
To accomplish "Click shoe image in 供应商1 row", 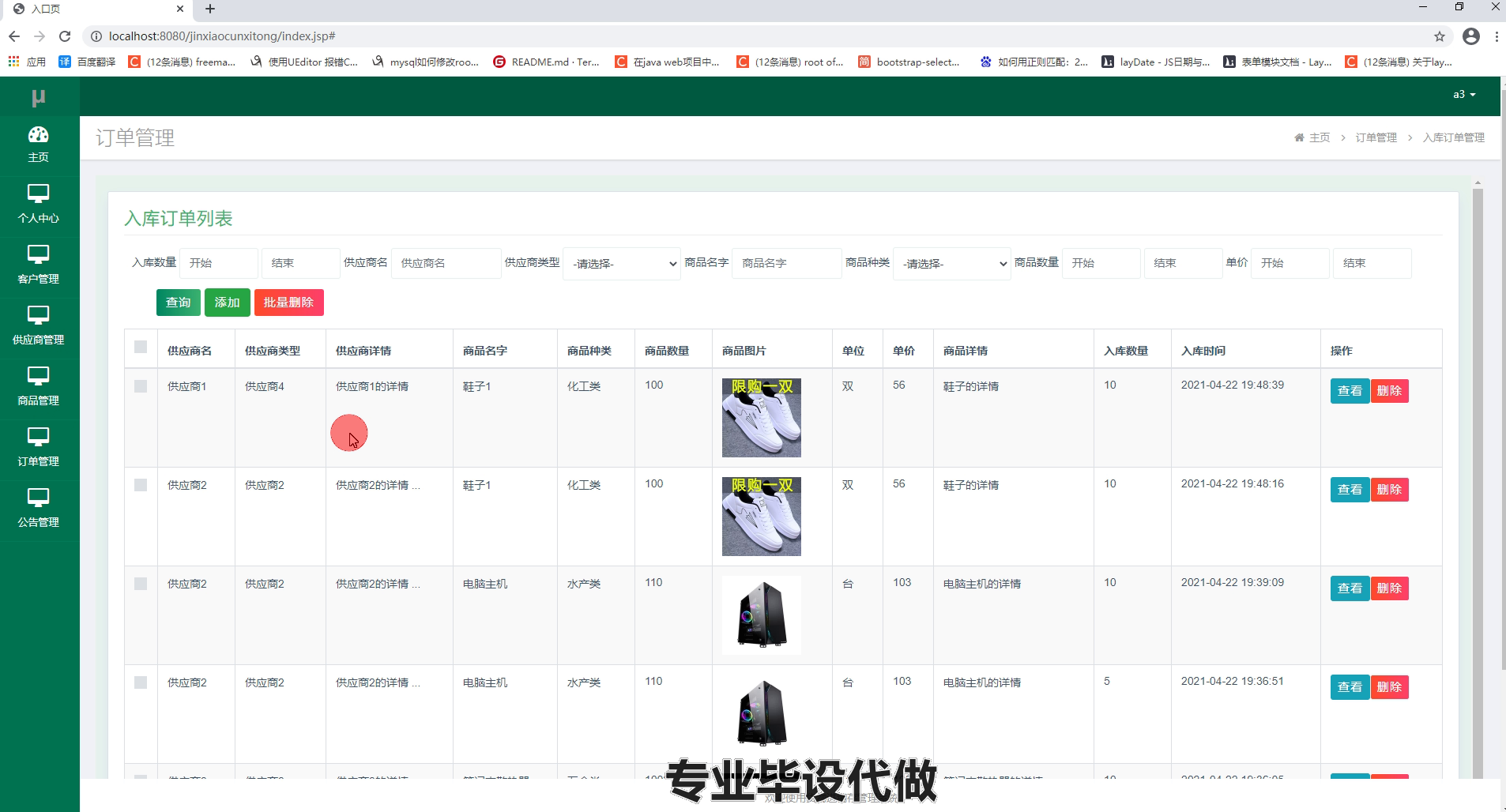I will (x=762, y=418).
